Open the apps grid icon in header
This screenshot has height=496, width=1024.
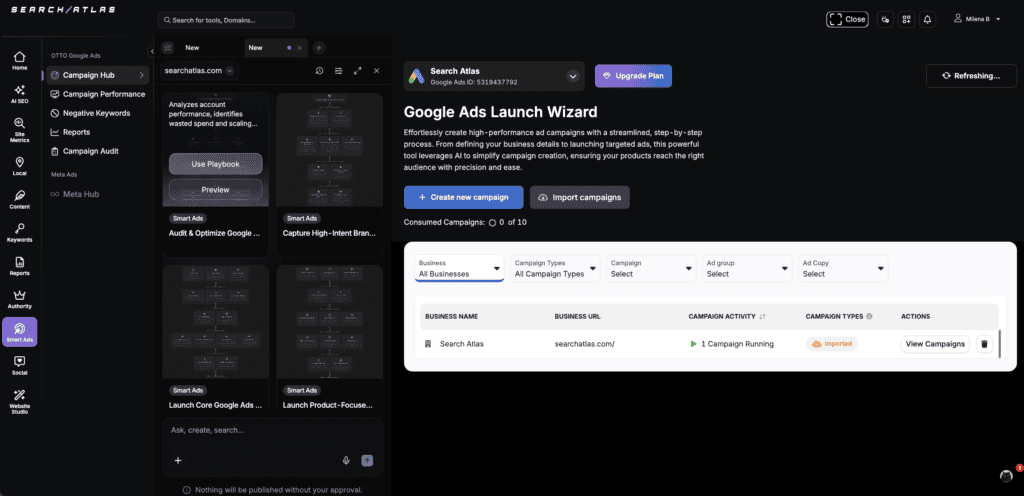click(906, 20)
